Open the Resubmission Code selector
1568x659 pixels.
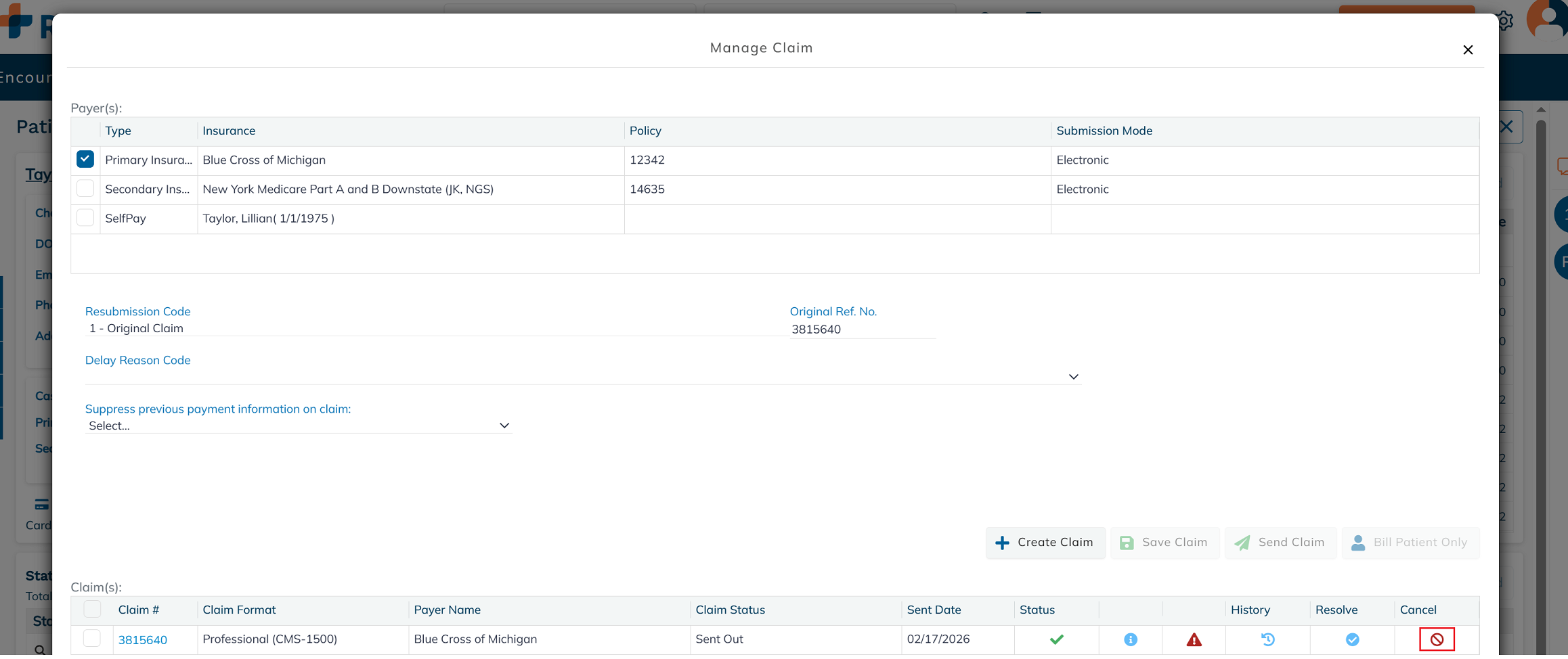pyautogui.click(x=433, y=328)
